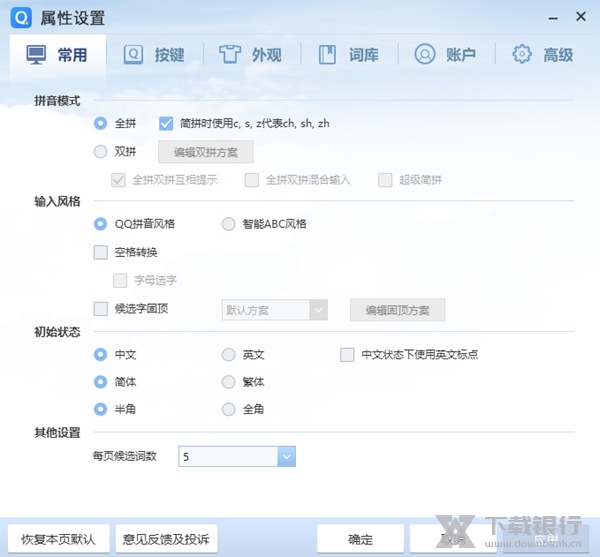Uncheck 简拼时使用c, s, z option

click(x=166, y=124)
